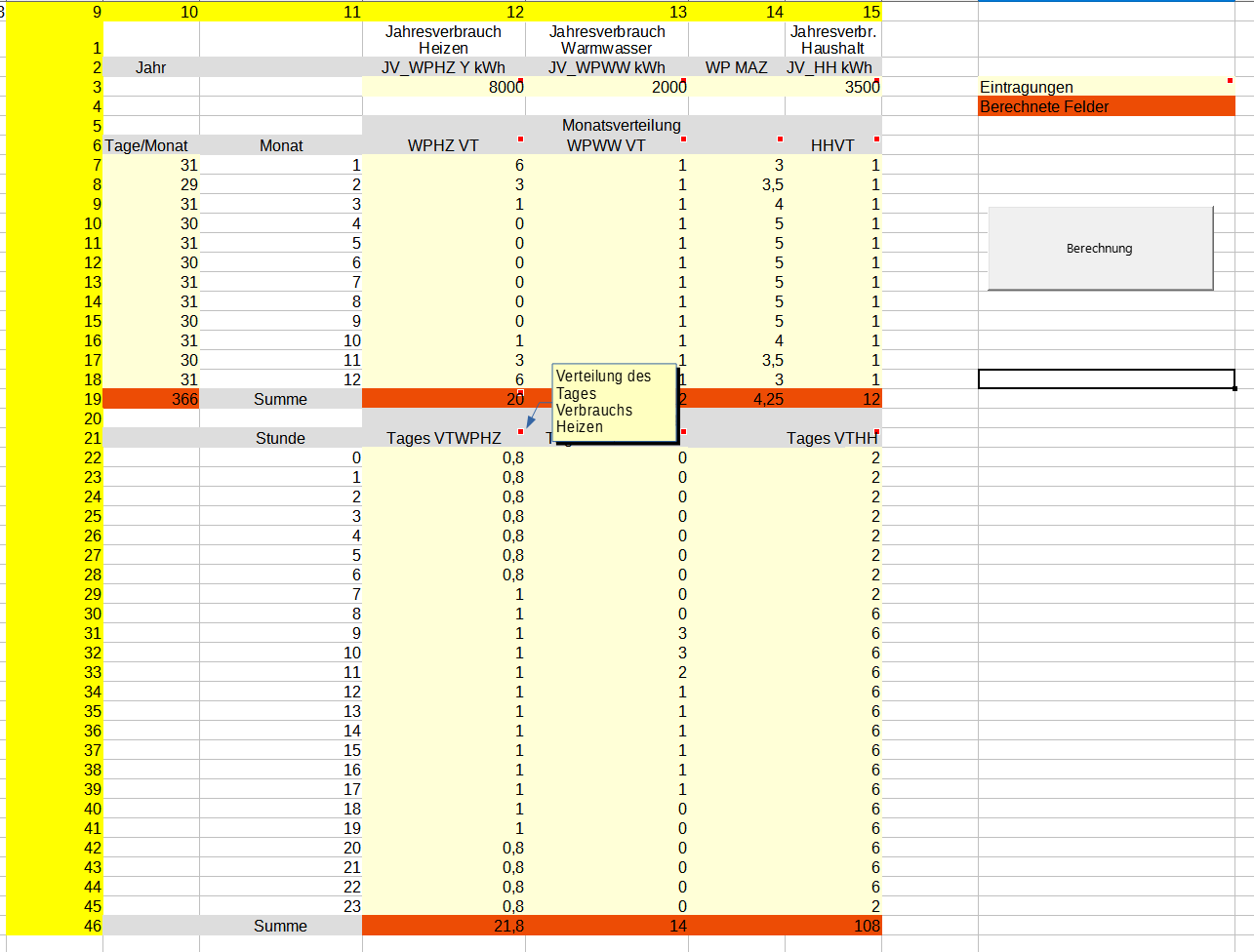Screen dimensions: 1254x952
Task: Select the 21,8 total cell
Action: click(x=443, y=926)
